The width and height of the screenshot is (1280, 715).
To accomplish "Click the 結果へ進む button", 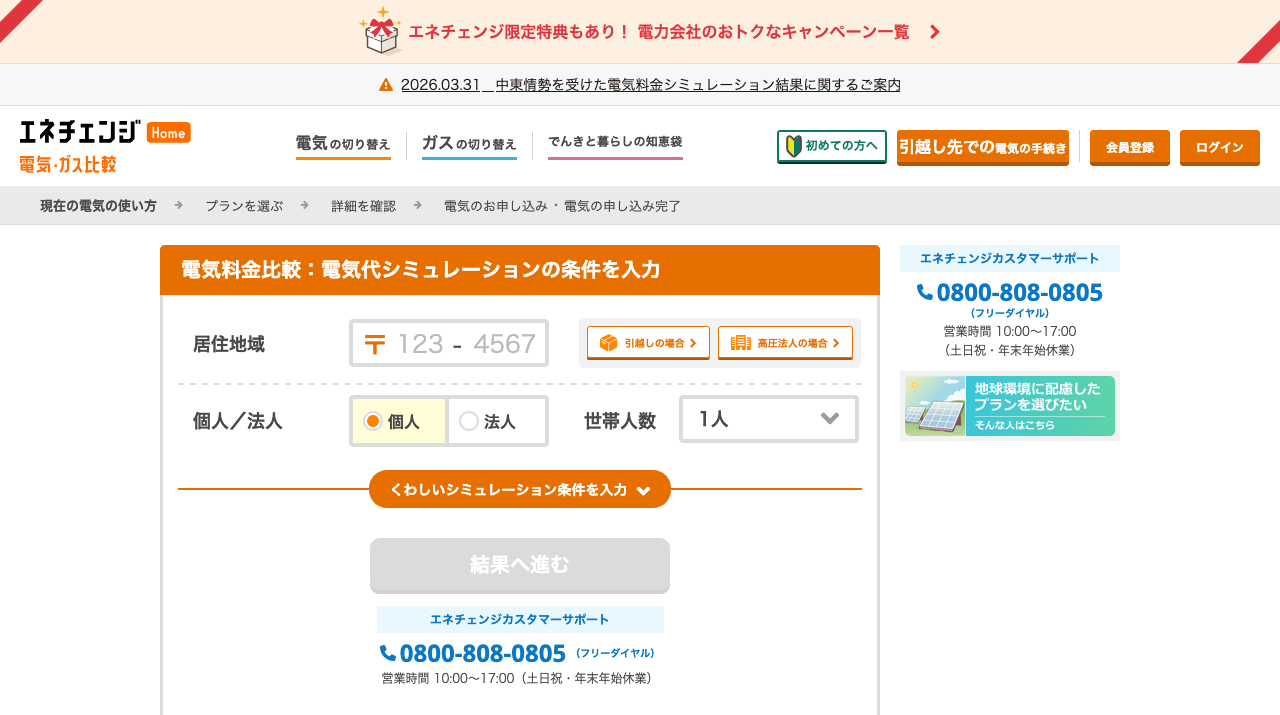I will tap(520, 565).
